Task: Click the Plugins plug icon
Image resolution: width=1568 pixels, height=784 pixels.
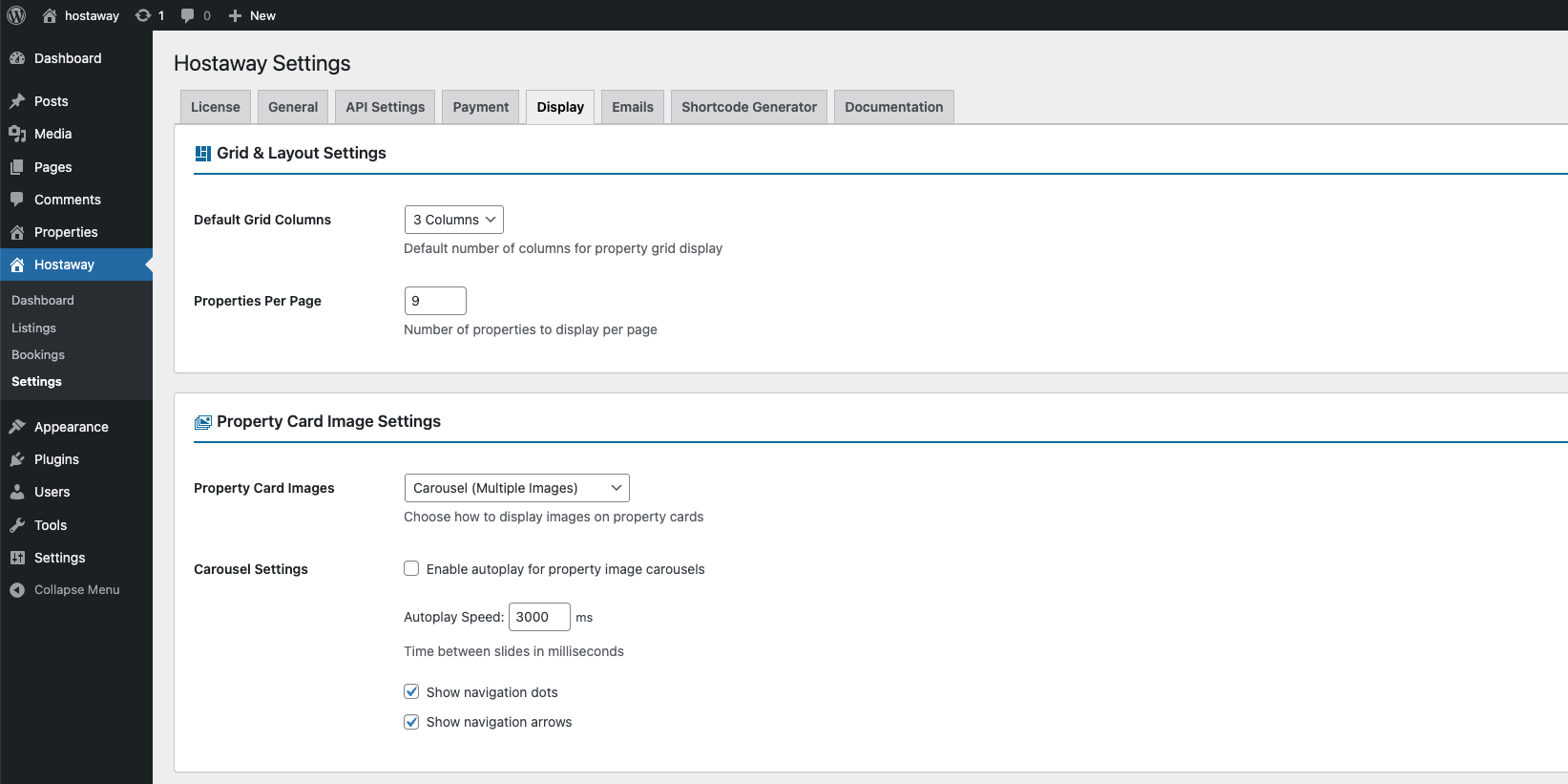Action: 17,459
